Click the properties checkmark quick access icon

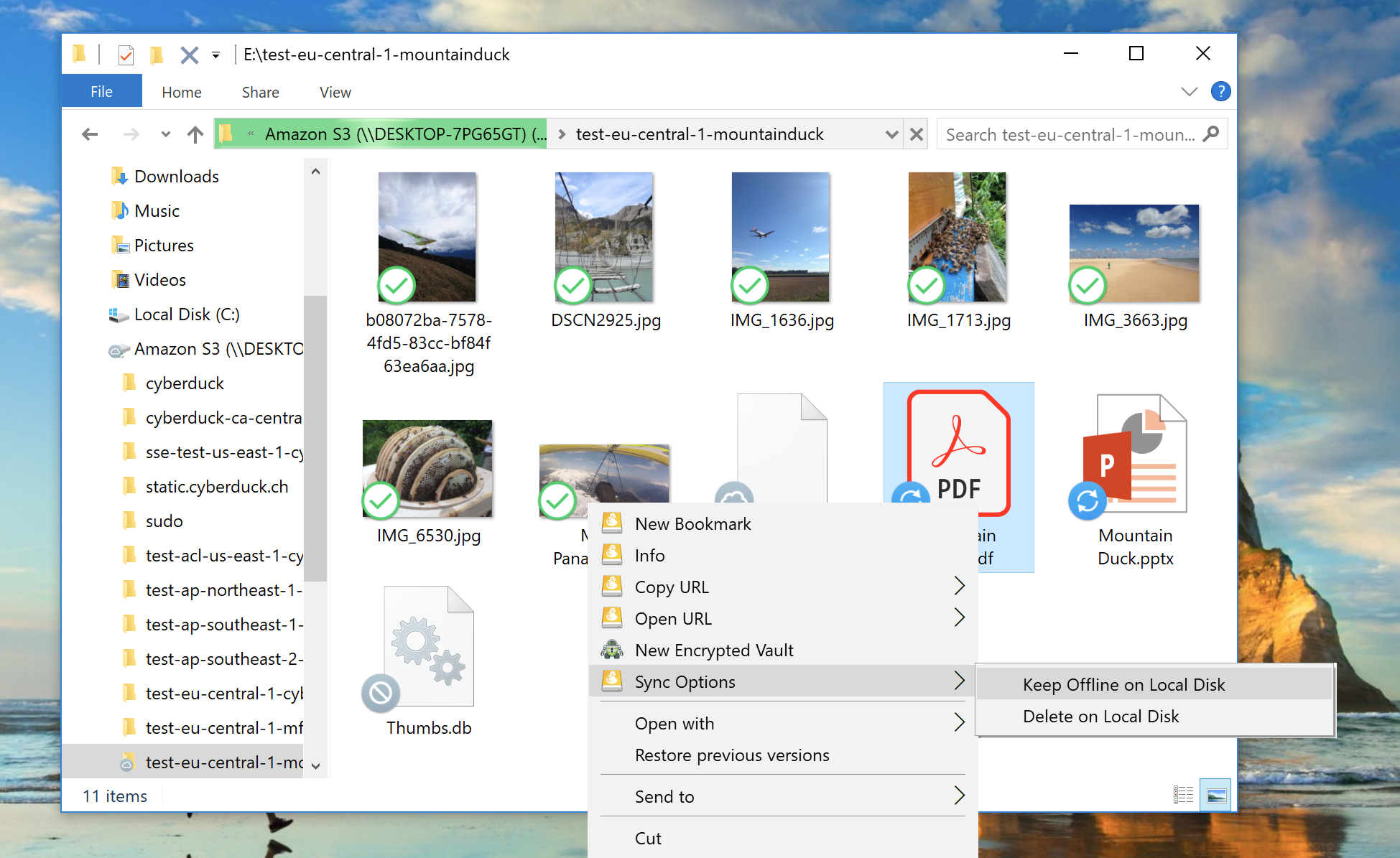coord(126,55)
